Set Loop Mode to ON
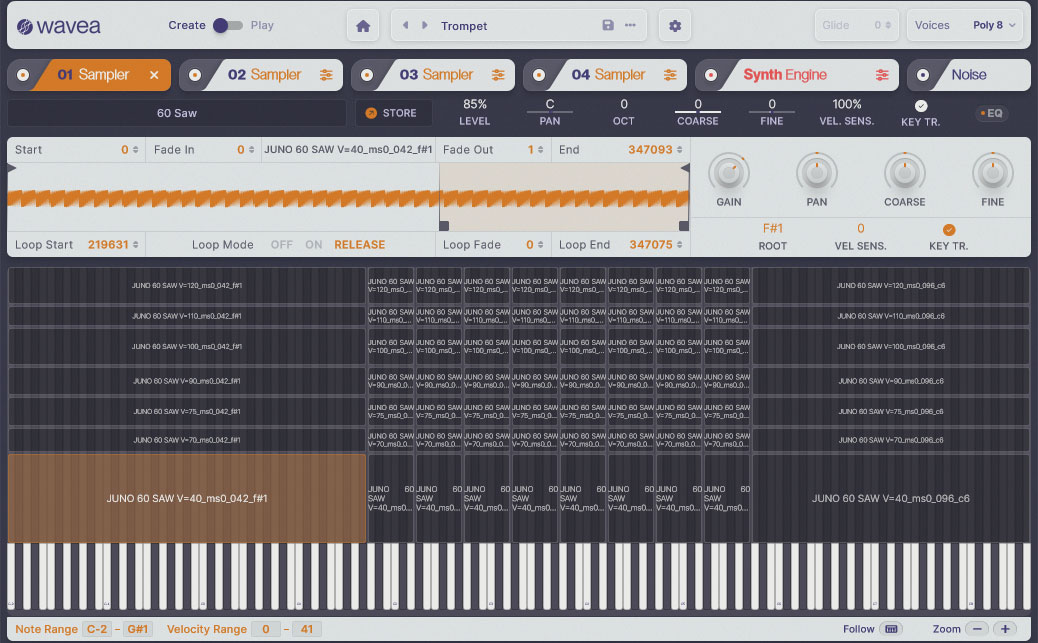The image size is (1038, 643). tap(314, 244)
